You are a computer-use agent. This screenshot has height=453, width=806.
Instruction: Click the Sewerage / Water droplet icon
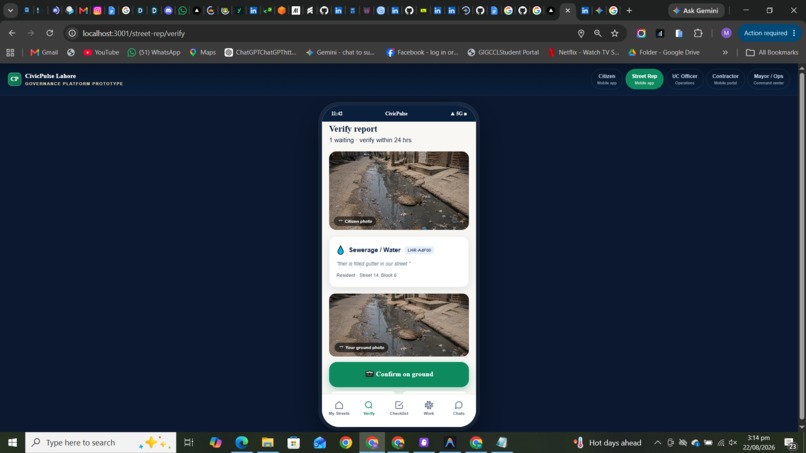tap(340, 250)
